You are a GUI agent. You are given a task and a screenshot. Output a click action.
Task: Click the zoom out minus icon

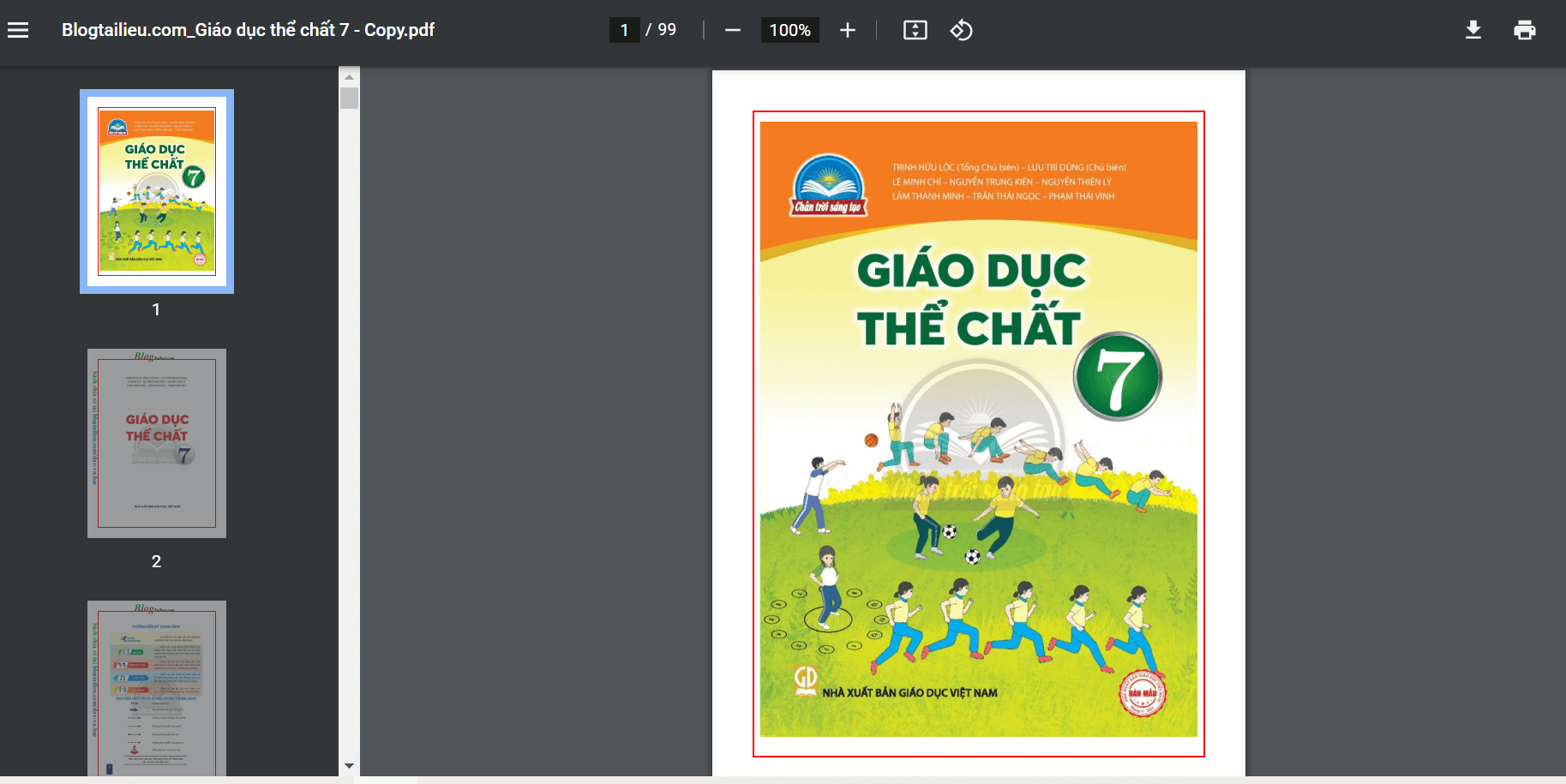pos(732,30)
